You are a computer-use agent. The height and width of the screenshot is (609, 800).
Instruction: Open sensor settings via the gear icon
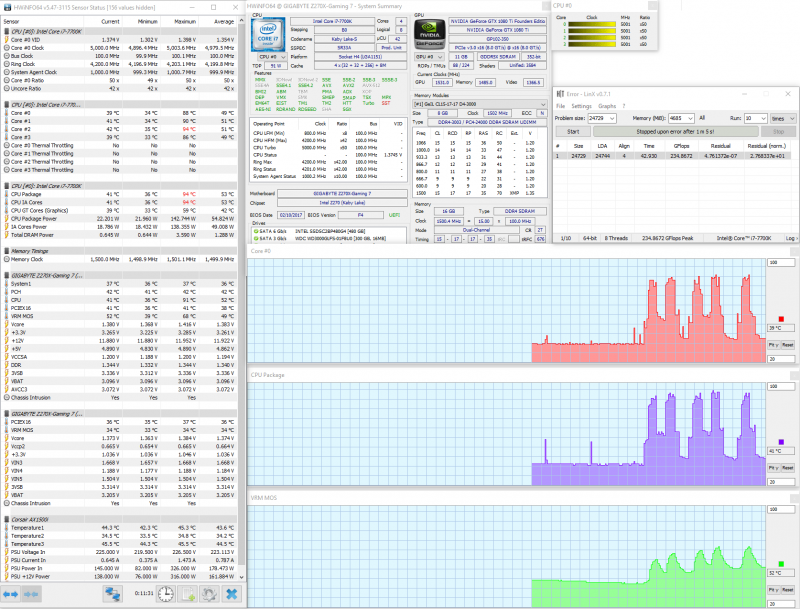tap(209, 594)
